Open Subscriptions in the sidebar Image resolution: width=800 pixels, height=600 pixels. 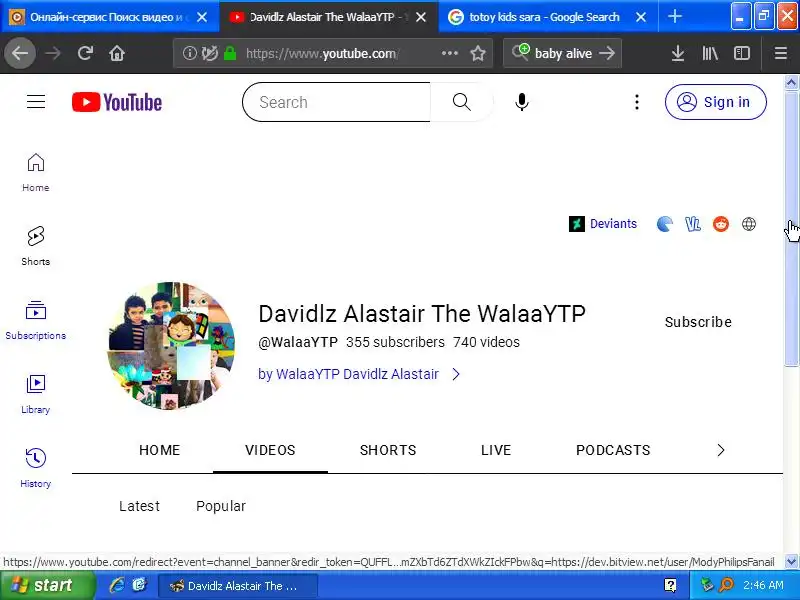click(36, 320)
